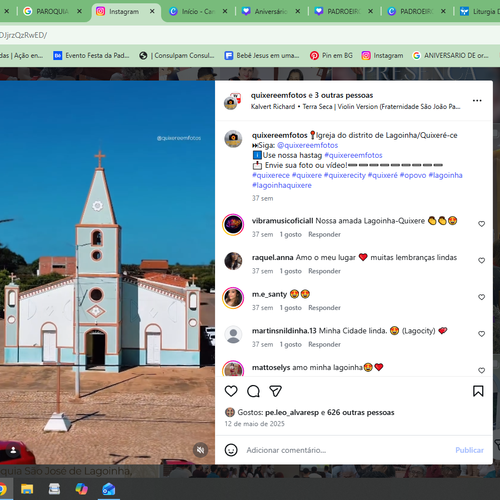Like m.e_santy's comment

click(x=481, y=297)
